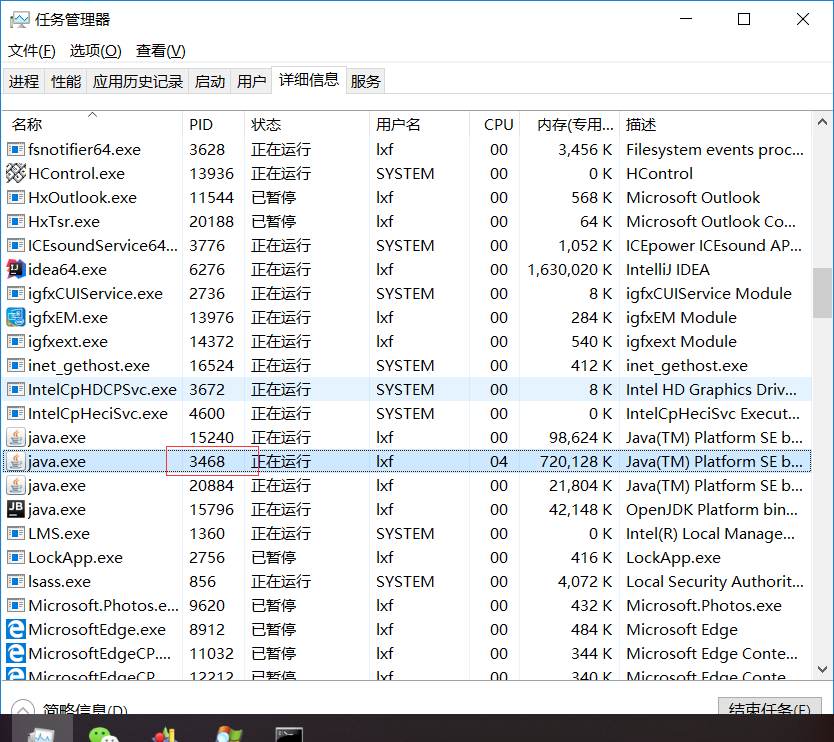Click the inet_gethost.exe process icon
Screen dimensions: 834x742
[x=16, y=365]
